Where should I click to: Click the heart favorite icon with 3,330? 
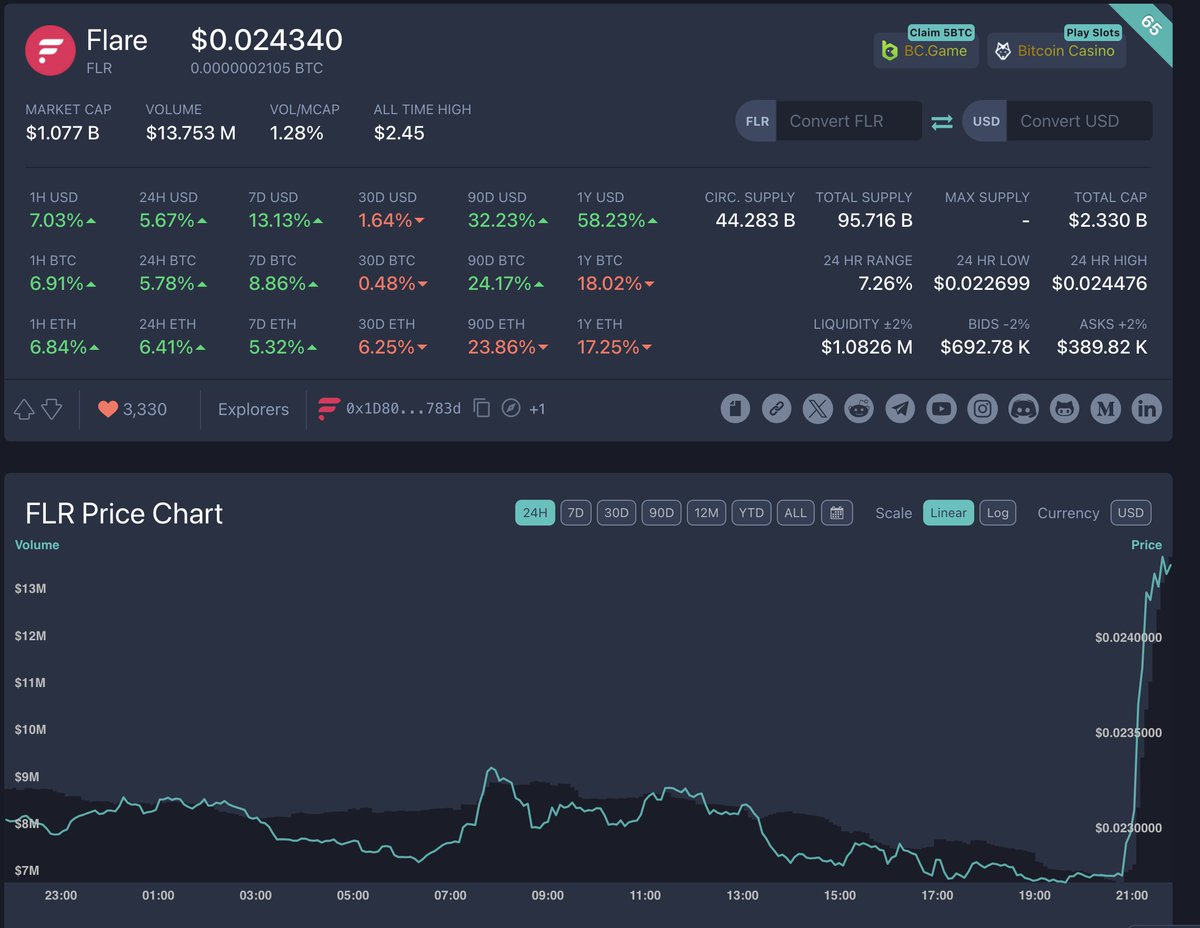(x=108, y=409)
